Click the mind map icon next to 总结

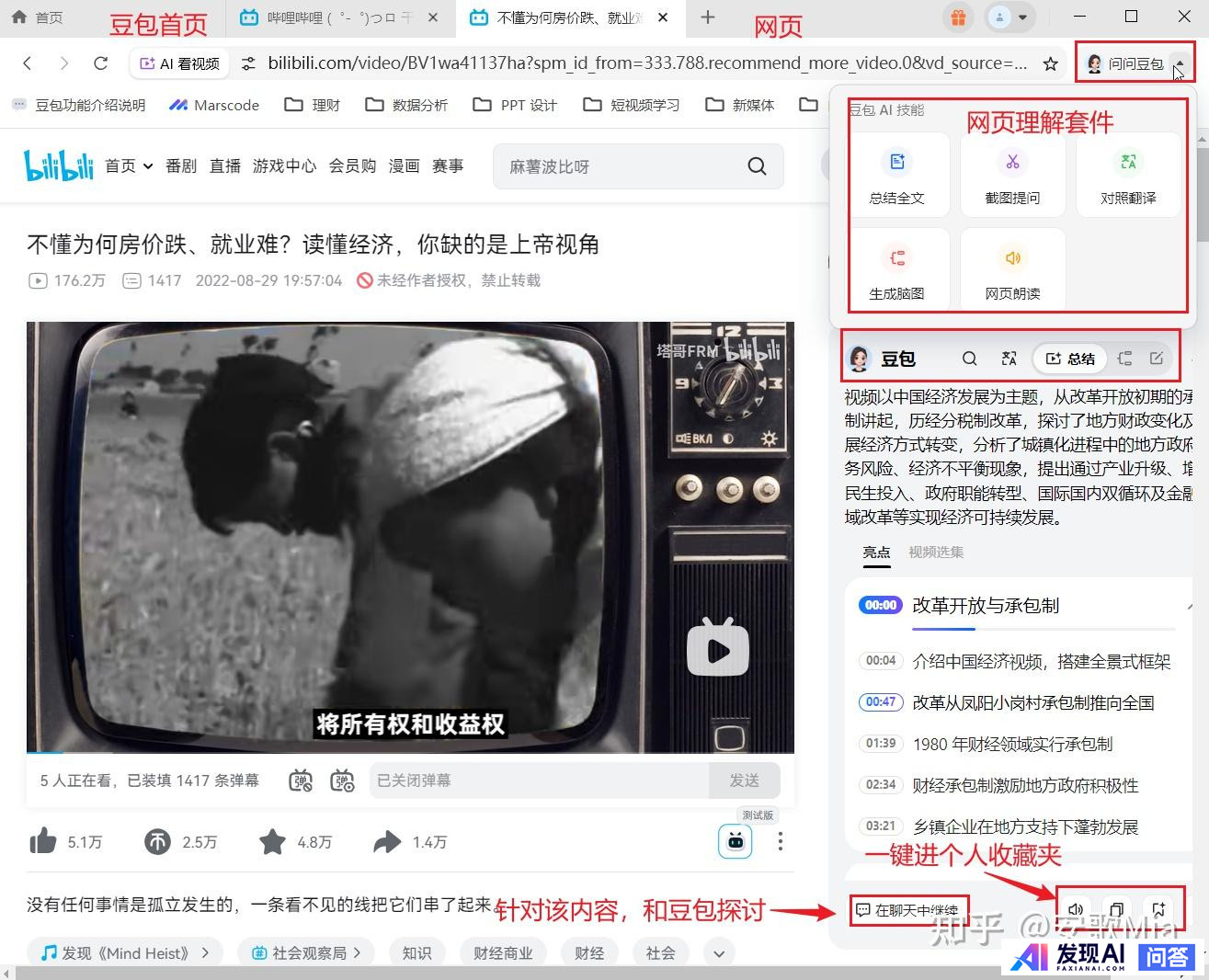(x=1124, y=359)
